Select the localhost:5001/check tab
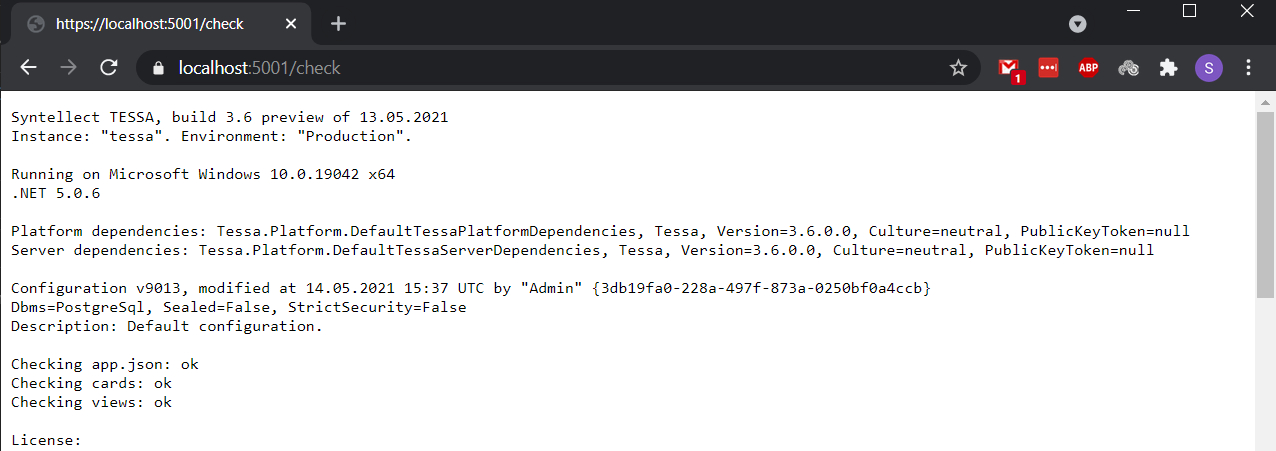The height and width of the screenshot is (451, 1276). point(150,23)
